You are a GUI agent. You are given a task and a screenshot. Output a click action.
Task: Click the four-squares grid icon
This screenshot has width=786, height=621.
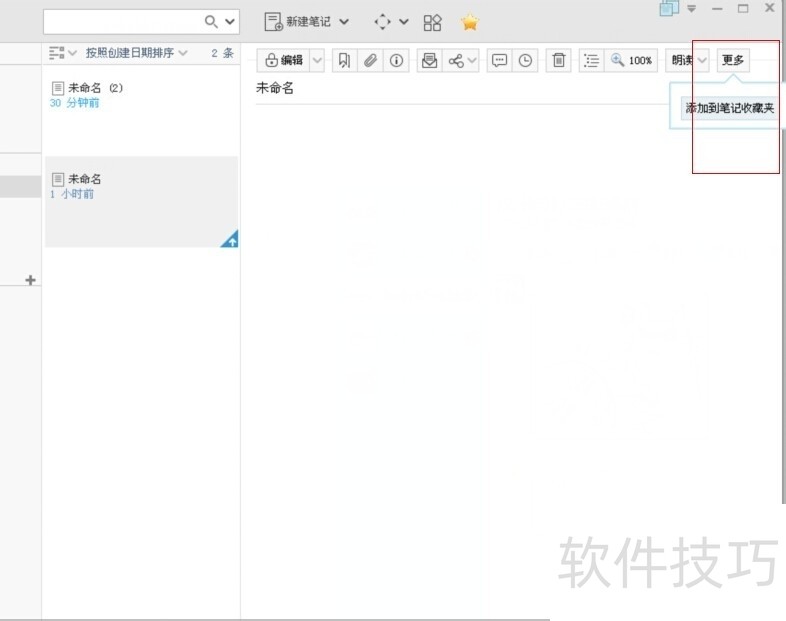[x=432, y=22]
